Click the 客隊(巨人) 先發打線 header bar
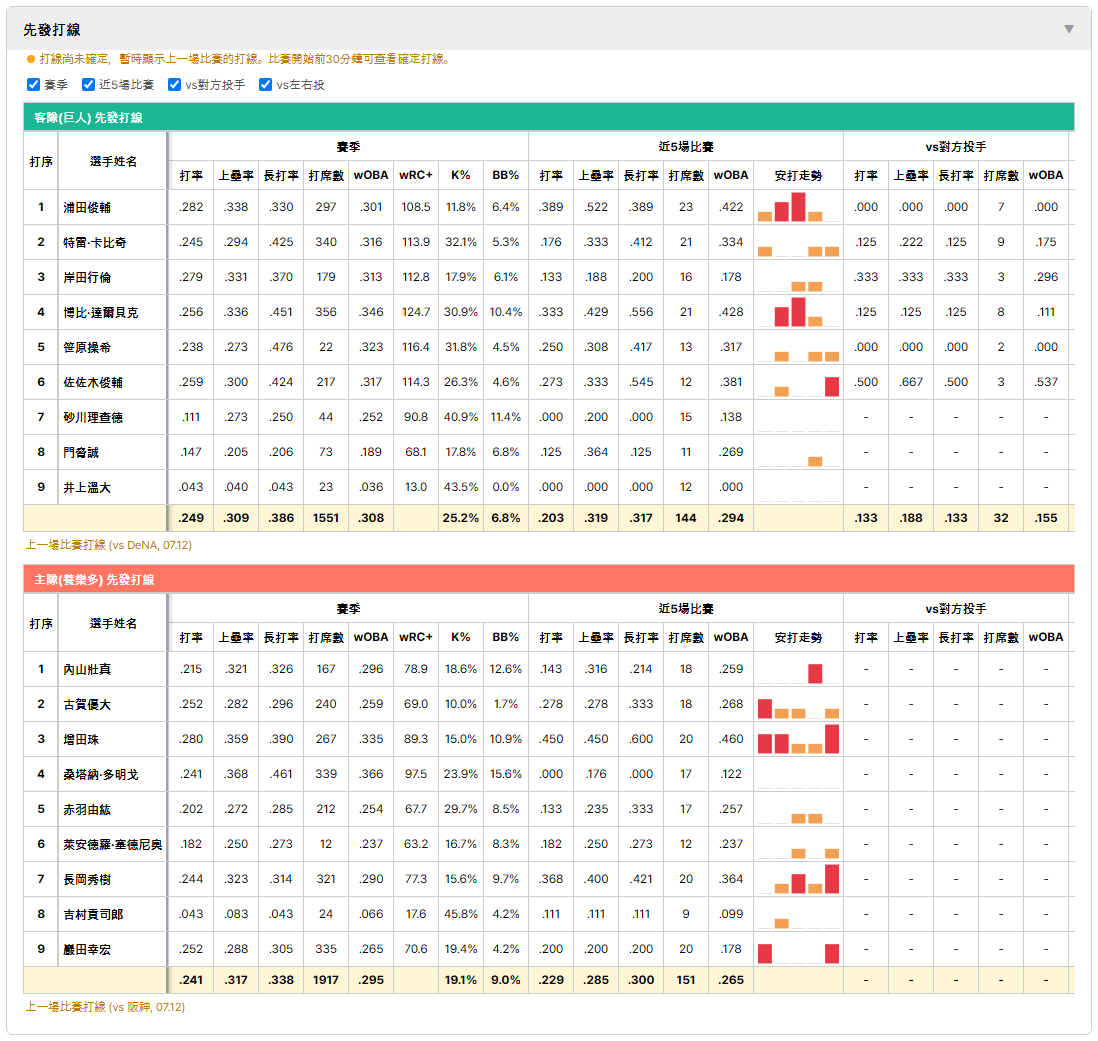The width and height of the screenshot is (1098, 1041). pyautogui.click(x=548, y=117)
